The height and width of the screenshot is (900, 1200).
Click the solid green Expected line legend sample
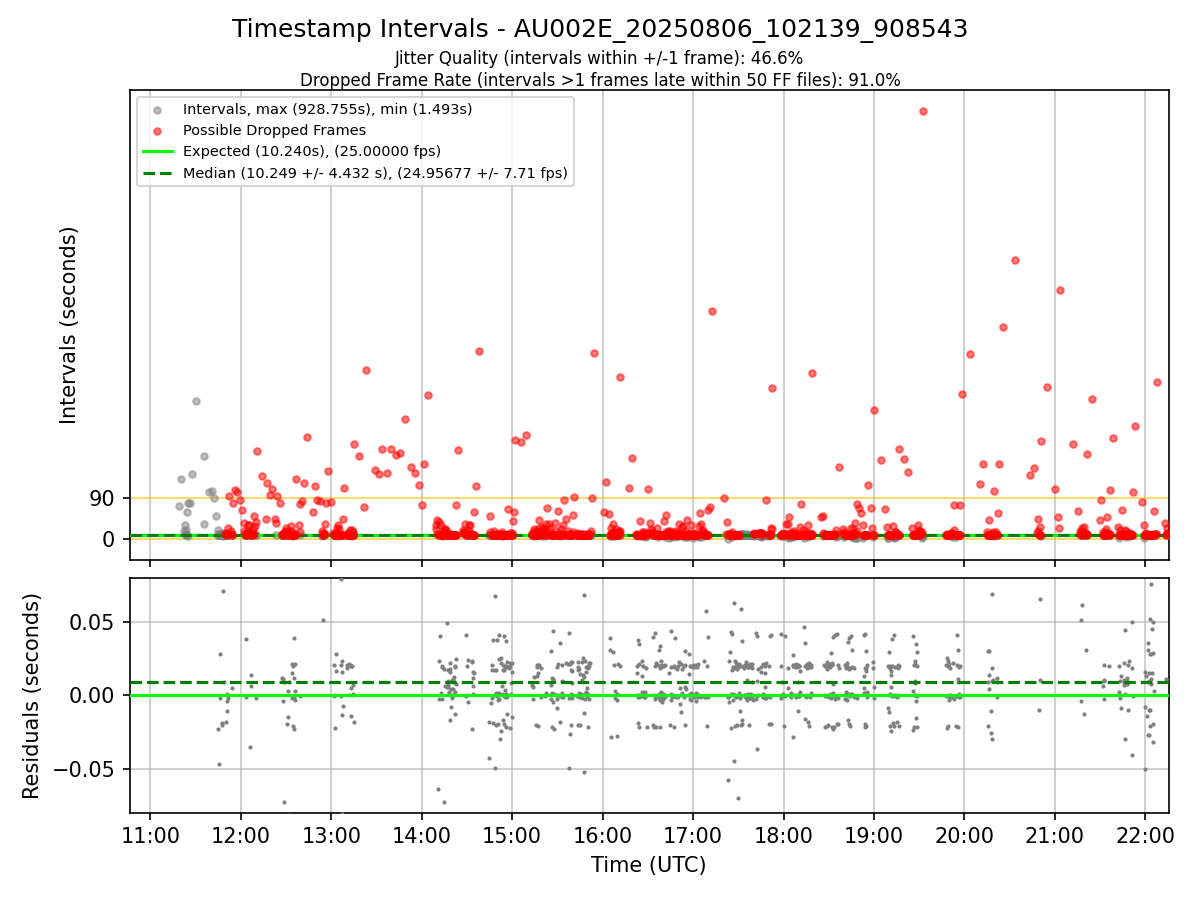[156, 151]
